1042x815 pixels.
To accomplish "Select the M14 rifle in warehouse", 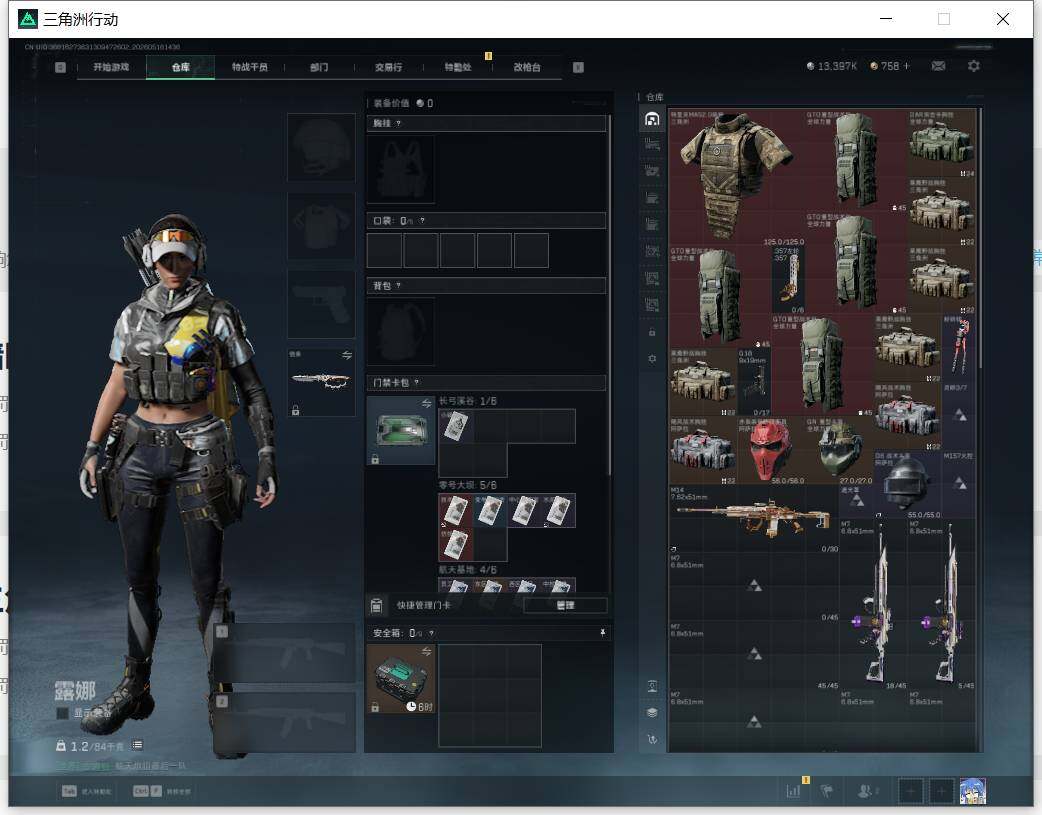I will tap(754, 519).
